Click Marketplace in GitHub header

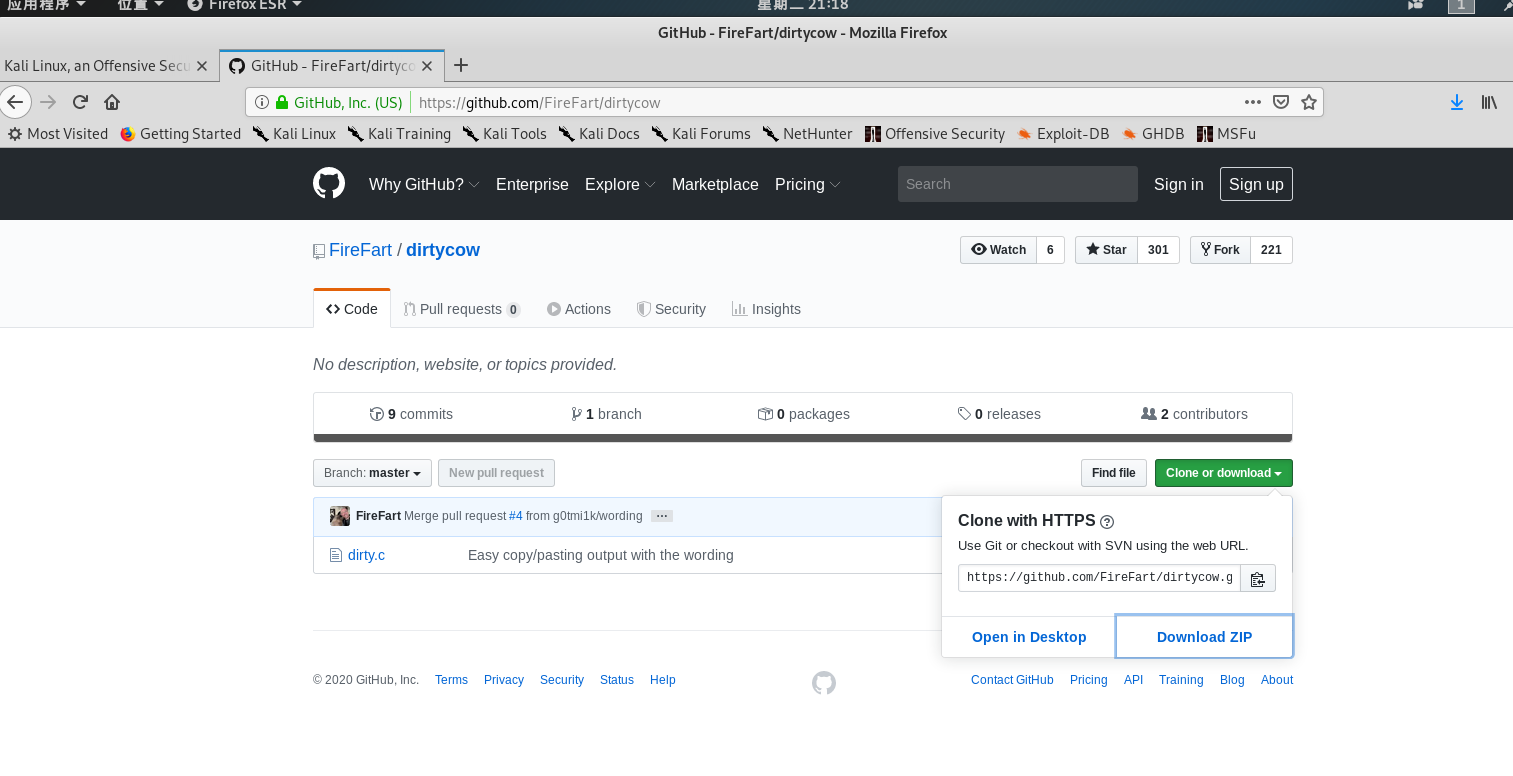click(x=715, y=184)
